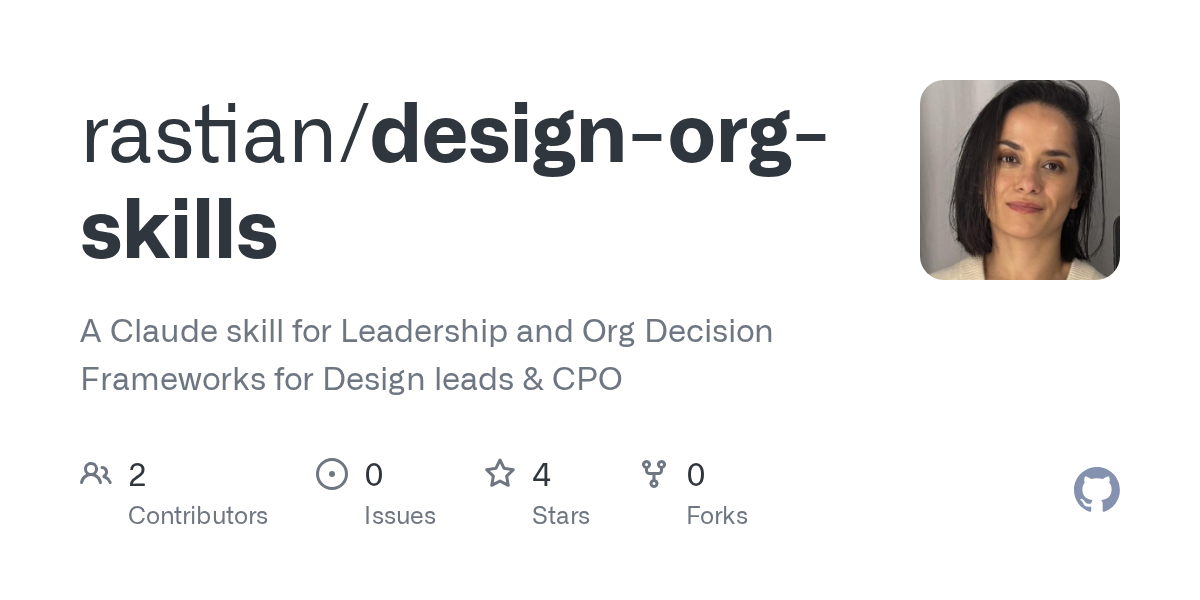Click the Forks branch icon
Viewport: 1200px width, 600px height.
[x=654, y=473]
